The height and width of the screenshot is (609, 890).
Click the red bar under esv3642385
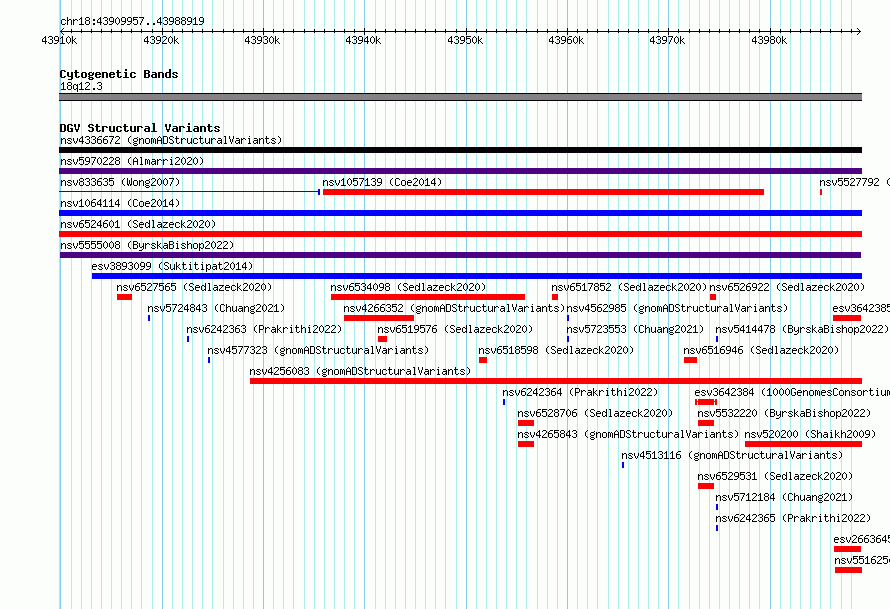(x=847, y=318)
